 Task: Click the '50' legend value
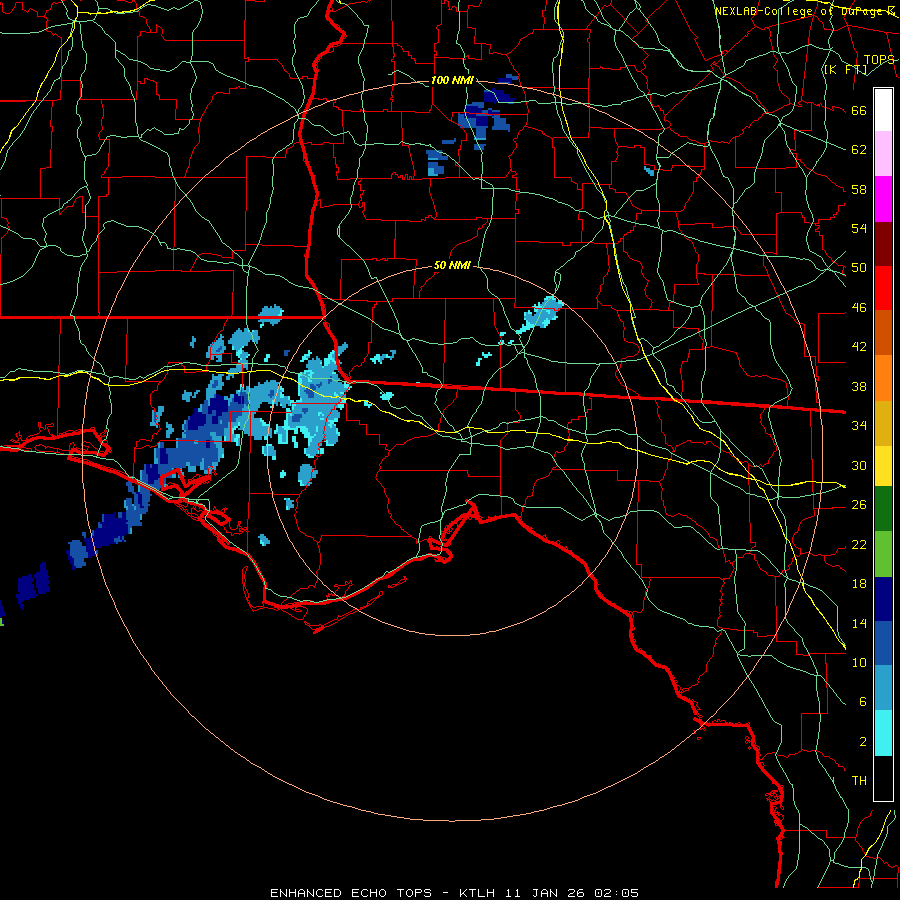point(859,268)
